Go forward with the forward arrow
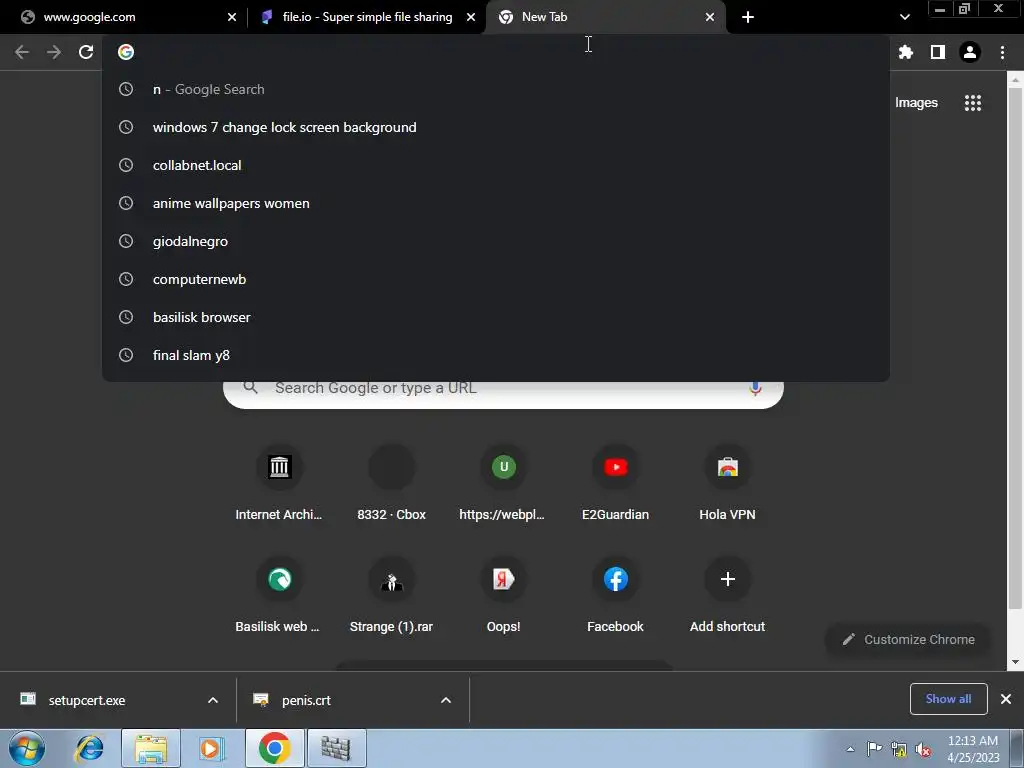Image resolution: width=1024 pixels, height=768 pixels. [54, 52]
